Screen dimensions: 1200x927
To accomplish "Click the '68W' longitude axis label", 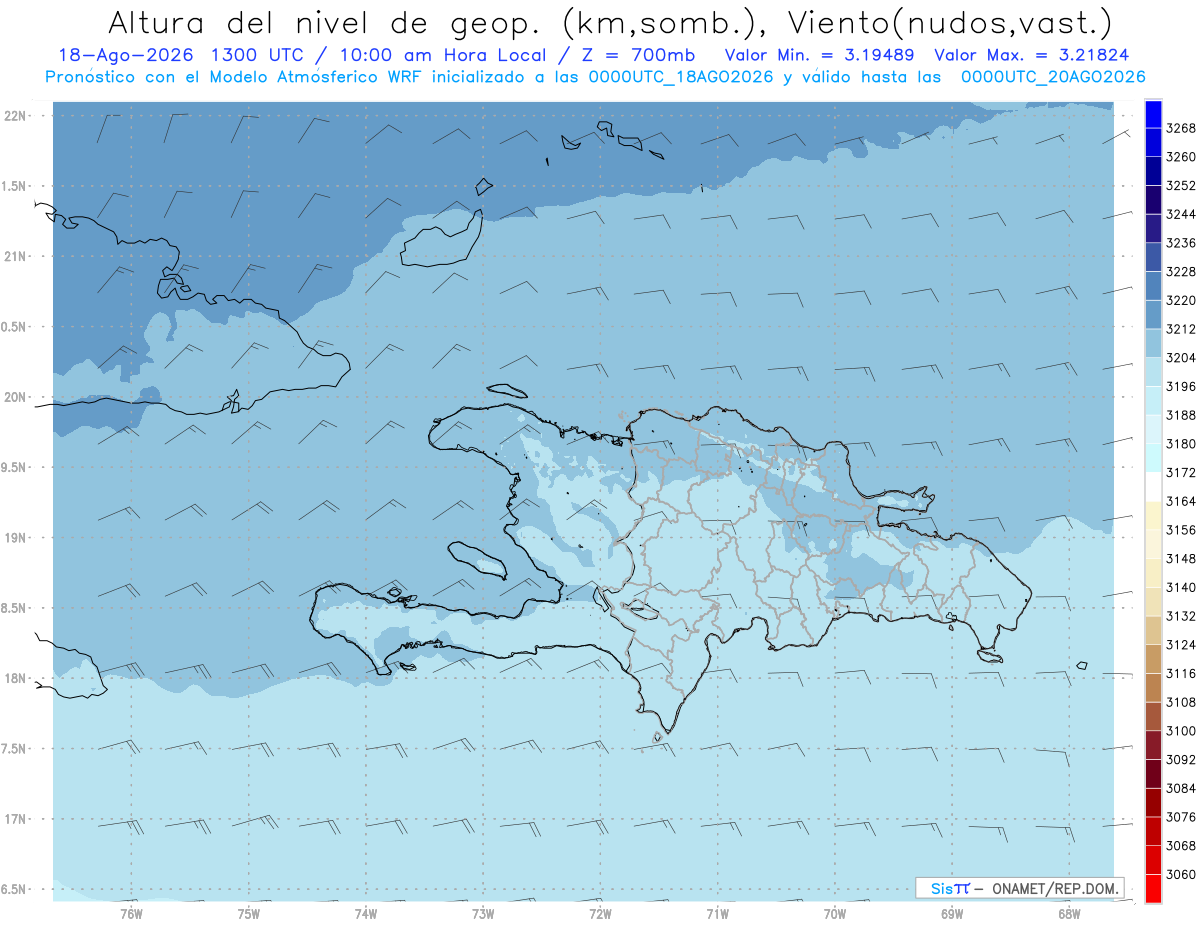I will [x=1069, y=914].
